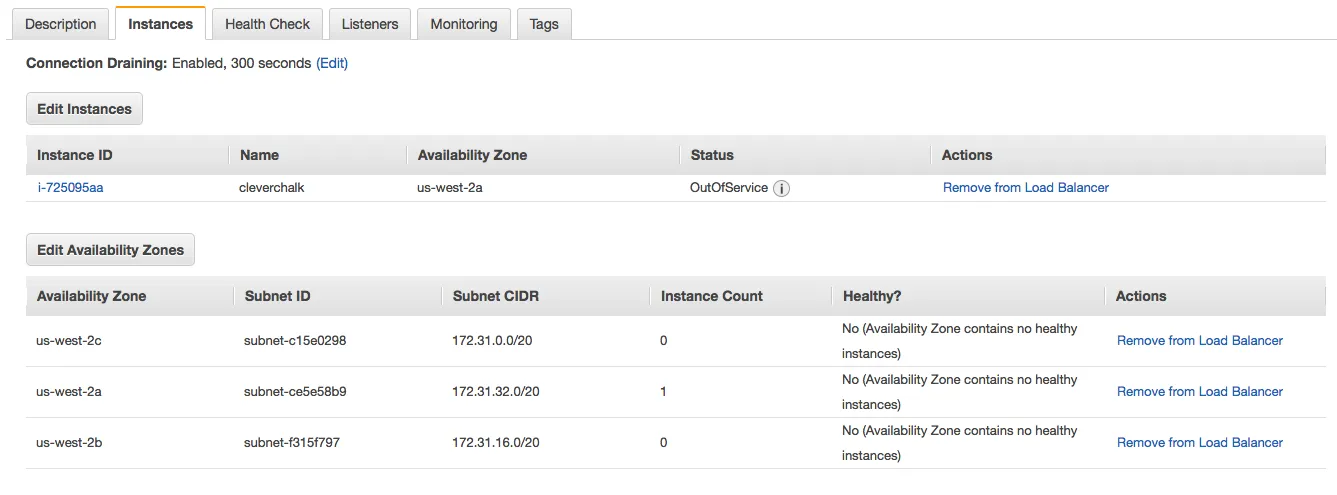Go to the Monitoring tab
This screenshot has height=495, width=1337.
[463, 24]
